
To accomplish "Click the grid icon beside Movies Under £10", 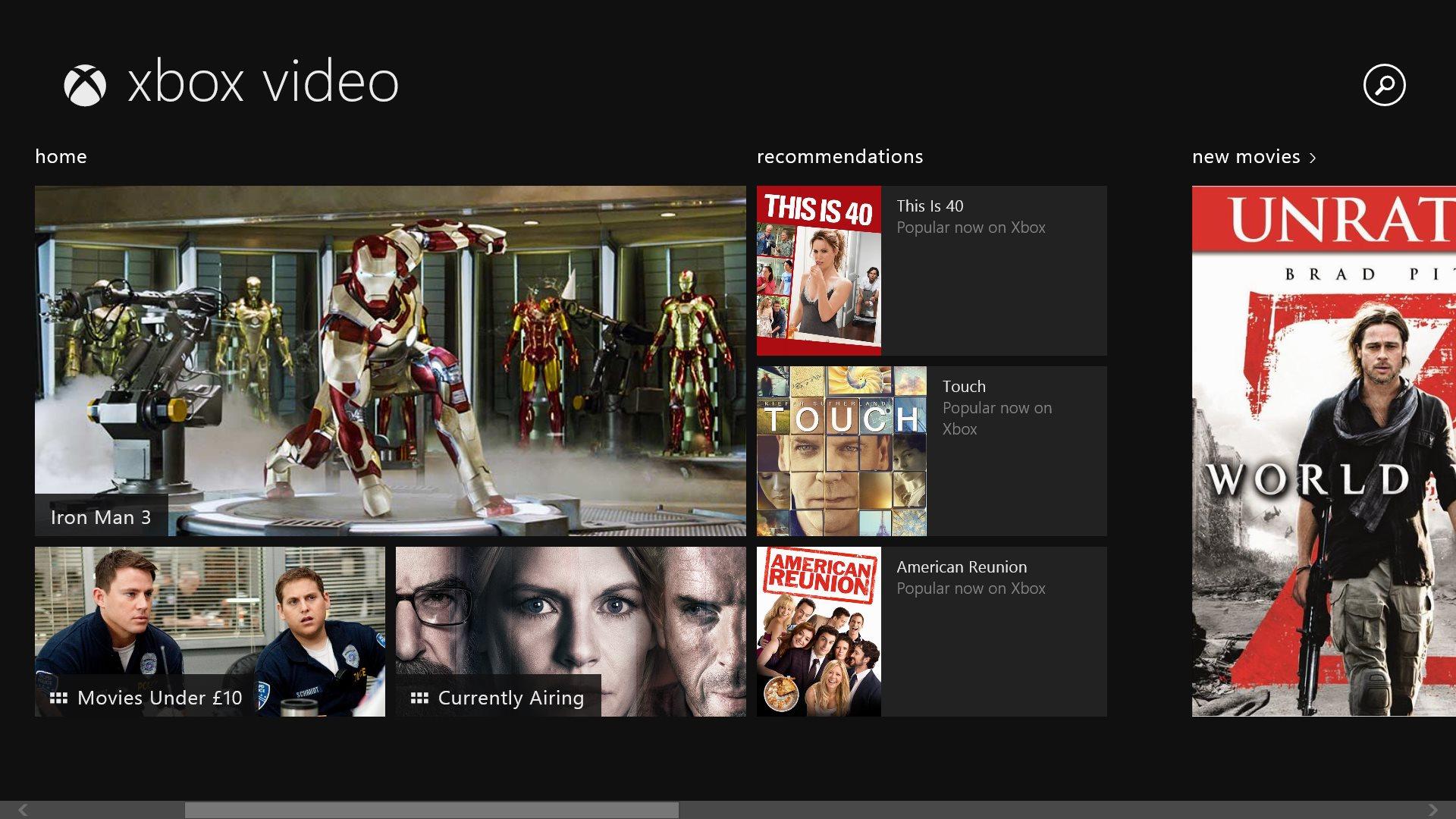I will click(58, 698).
